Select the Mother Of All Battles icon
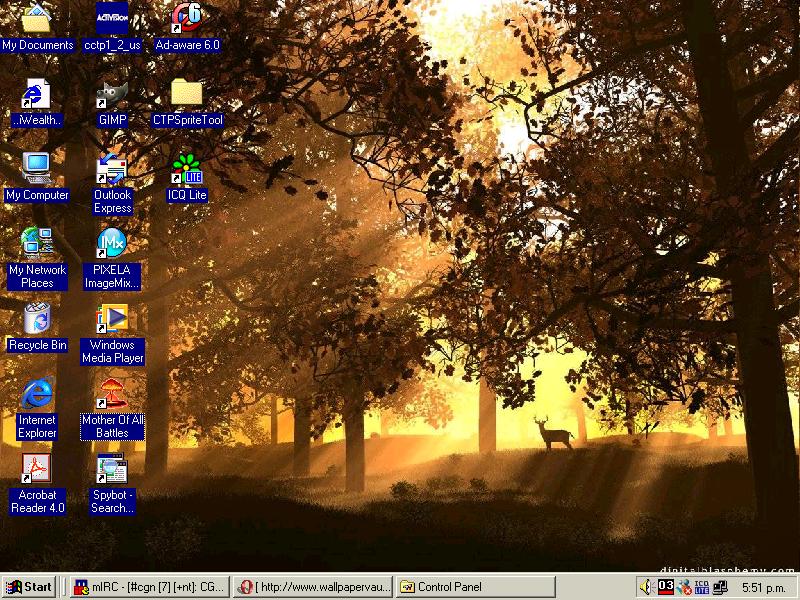Image resolution: width=800 pixels, height=600 pixels. [x=112, y=395]
